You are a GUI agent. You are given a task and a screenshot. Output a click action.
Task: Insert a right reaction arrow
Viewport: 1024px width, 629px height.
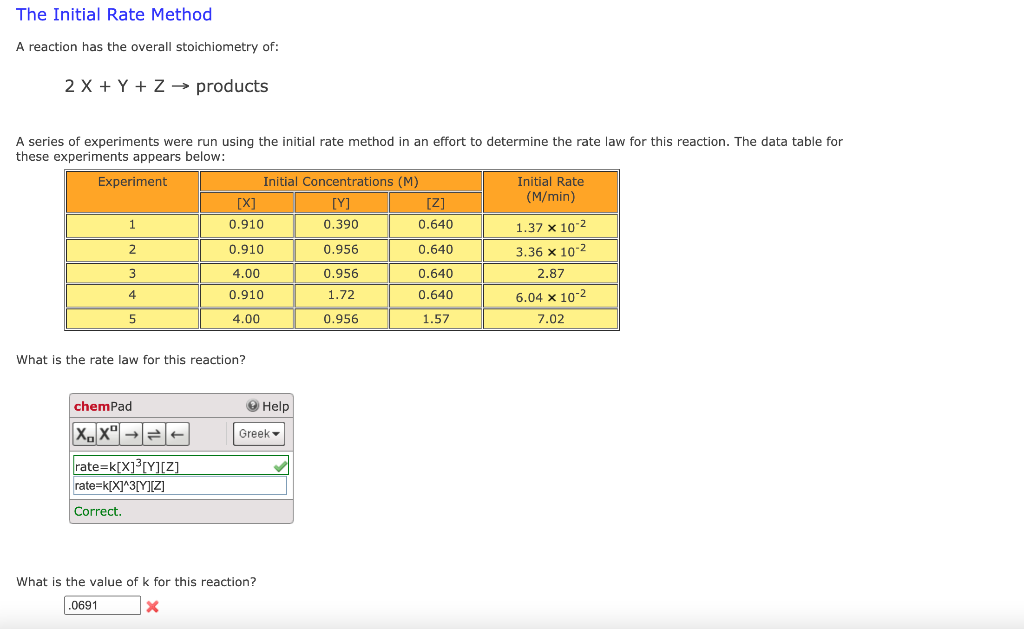(x=131, y=434)
